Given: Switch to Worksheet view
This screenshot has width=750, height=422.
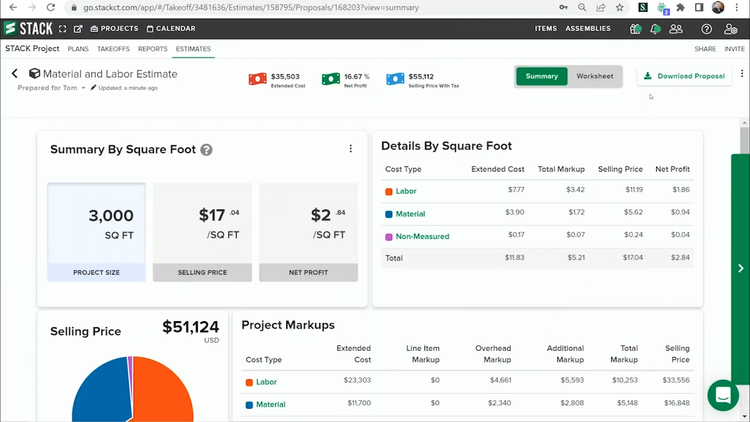Looking at the screenshot, I should 595,76.
